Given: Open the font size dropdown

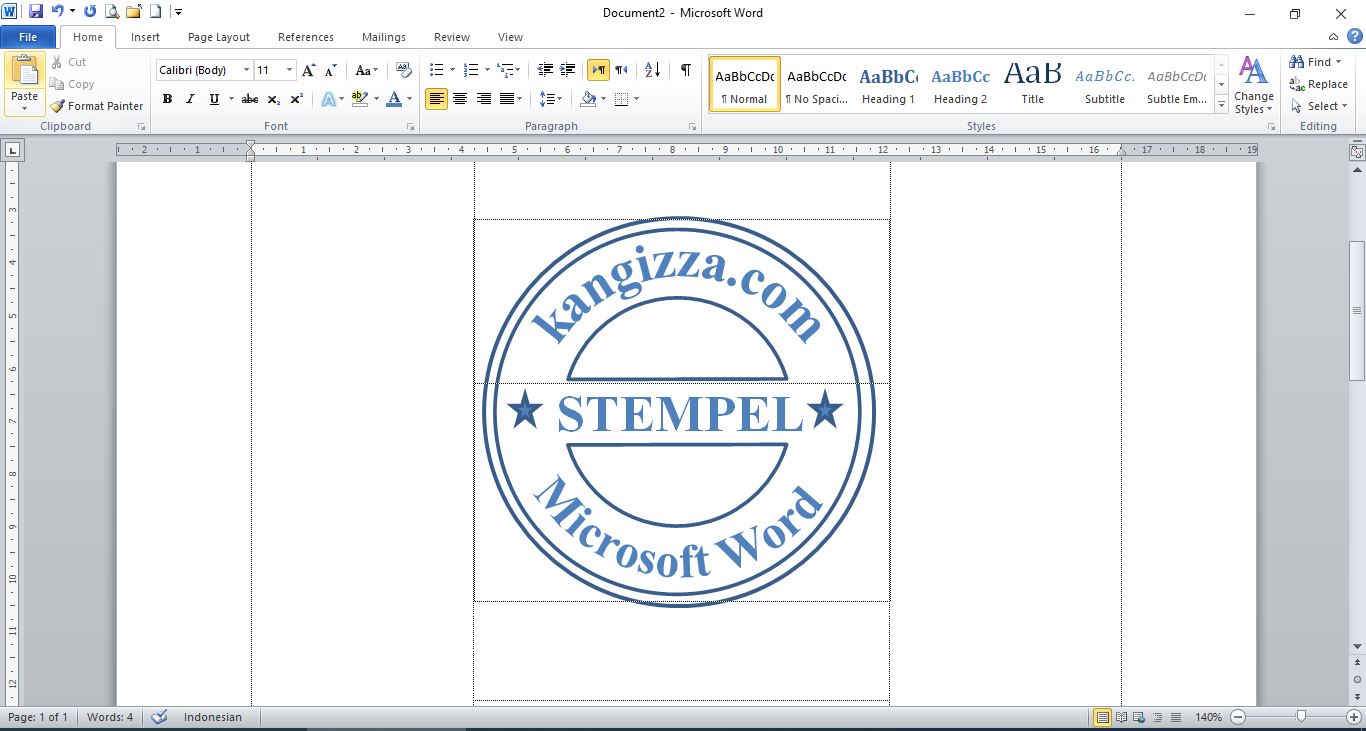Looking at the screenshot, I should (290, 70).
